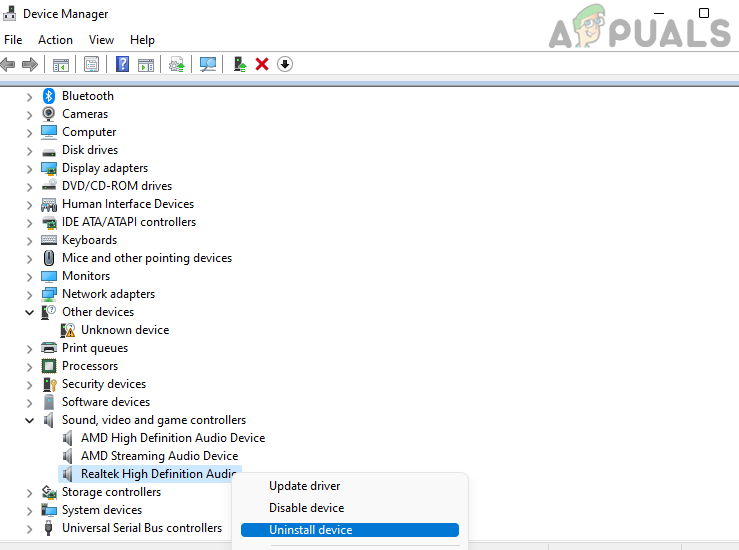Click the mouse icon beside pointing devices
Viewport: 739px width, 550px height.
(49, 258)
